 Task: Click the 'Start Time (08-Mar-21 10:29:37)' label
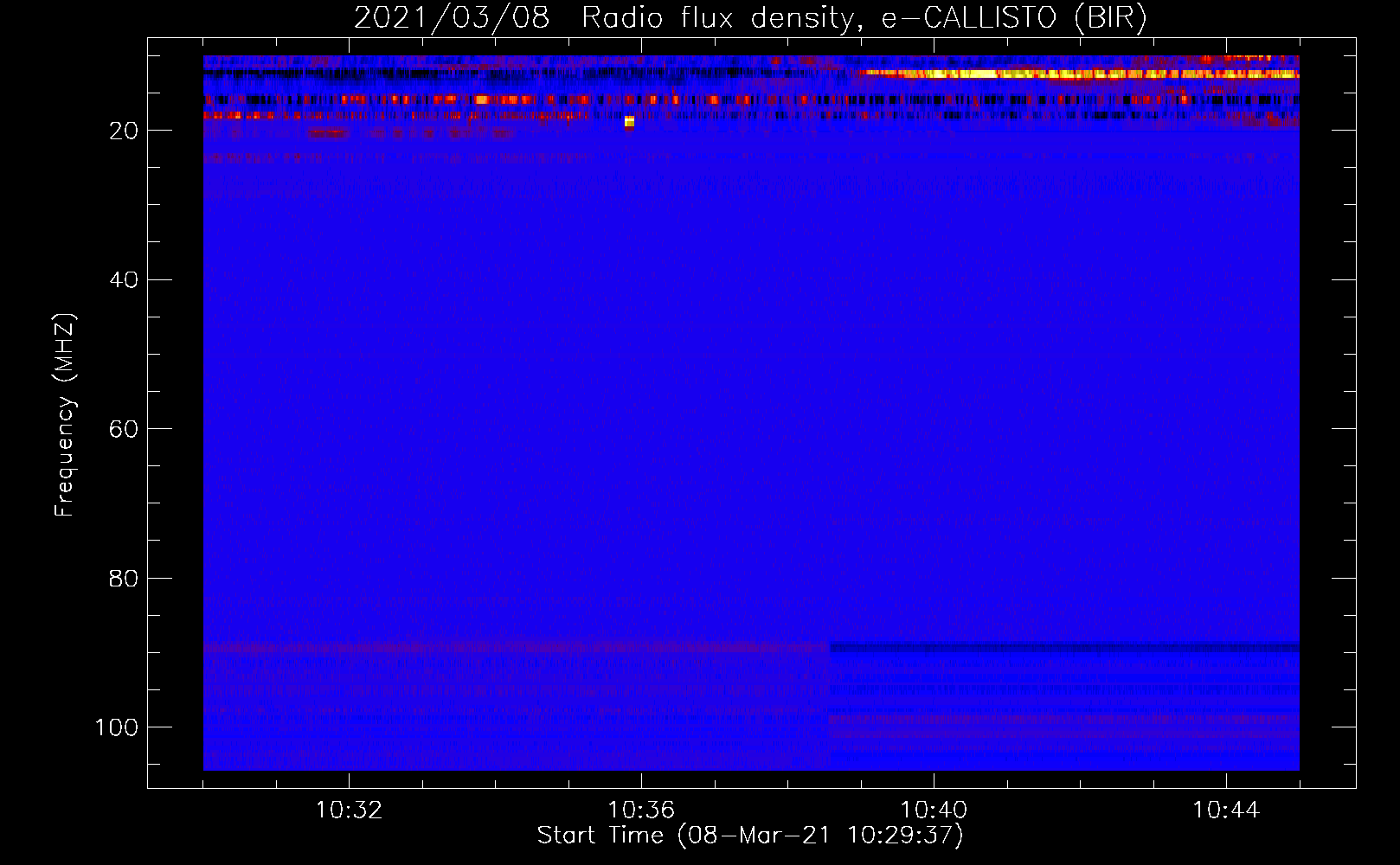[x=750, y=836]
